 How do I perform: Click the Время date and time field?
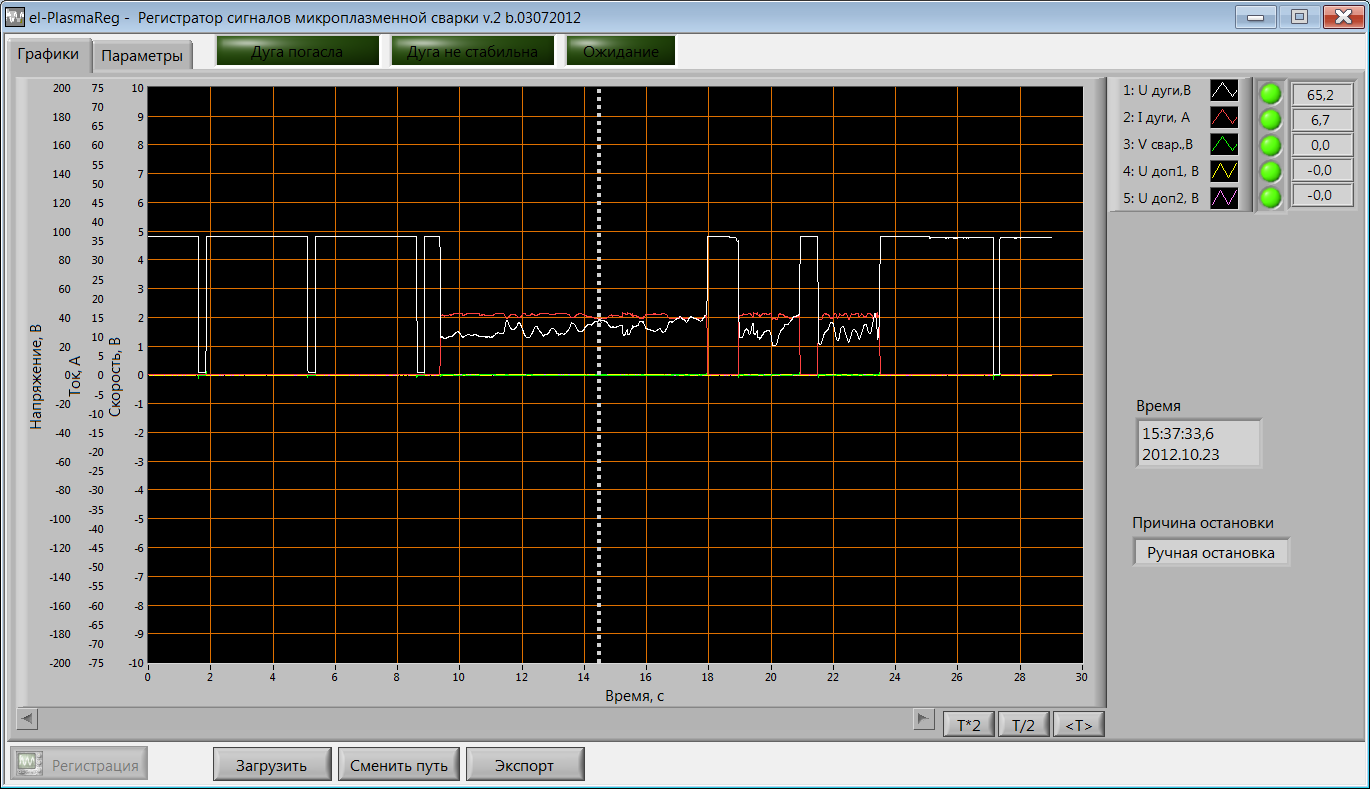[x=1199, y=443]
